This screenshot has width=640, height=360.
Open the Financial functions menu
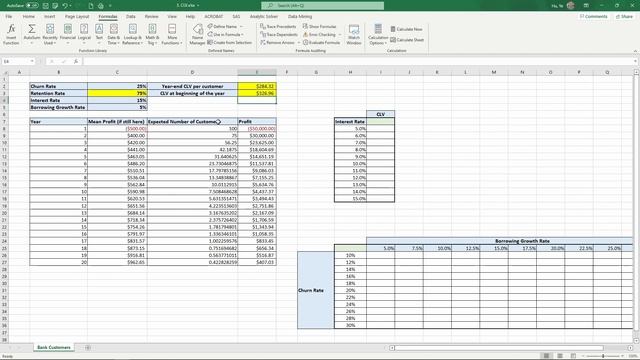(x=68, y=34)
